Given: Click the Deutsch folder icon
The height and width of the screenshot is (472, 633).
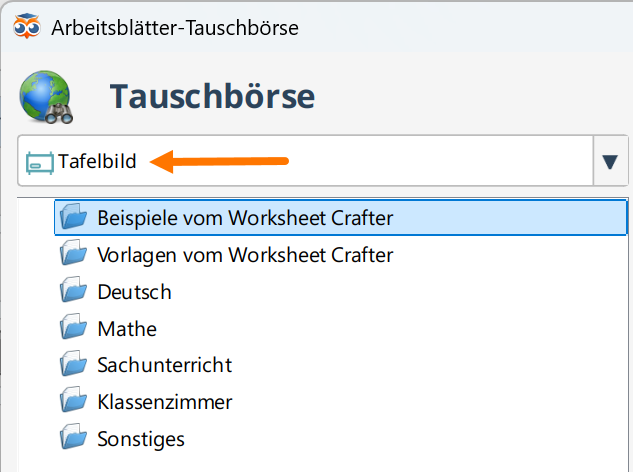Looking at the screenshot, I should click(73, 289).
